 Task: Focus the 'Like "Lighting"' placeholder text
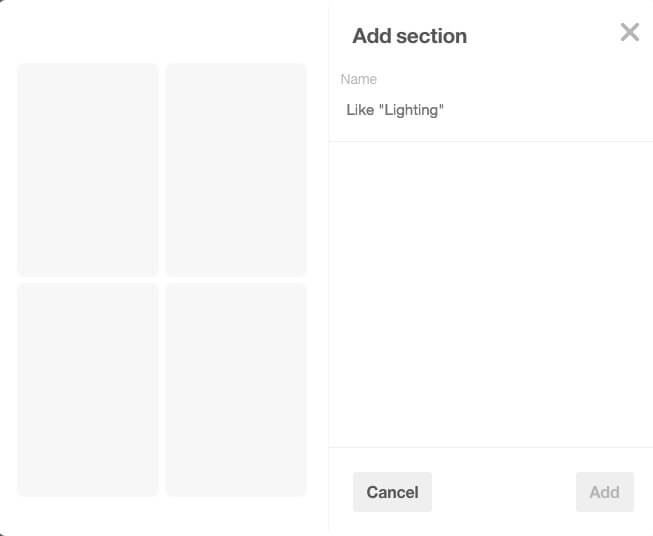[x=395, y=110]
